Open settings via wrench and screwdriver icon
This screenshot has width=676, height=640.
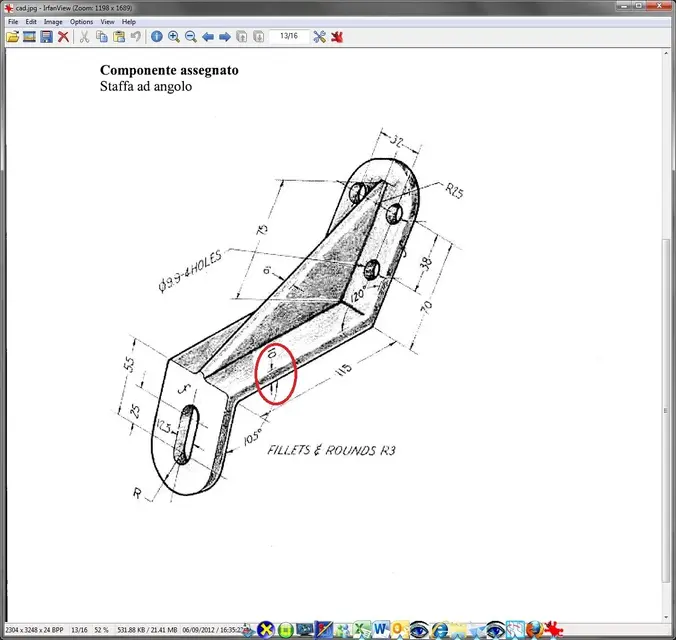point(319,37)
